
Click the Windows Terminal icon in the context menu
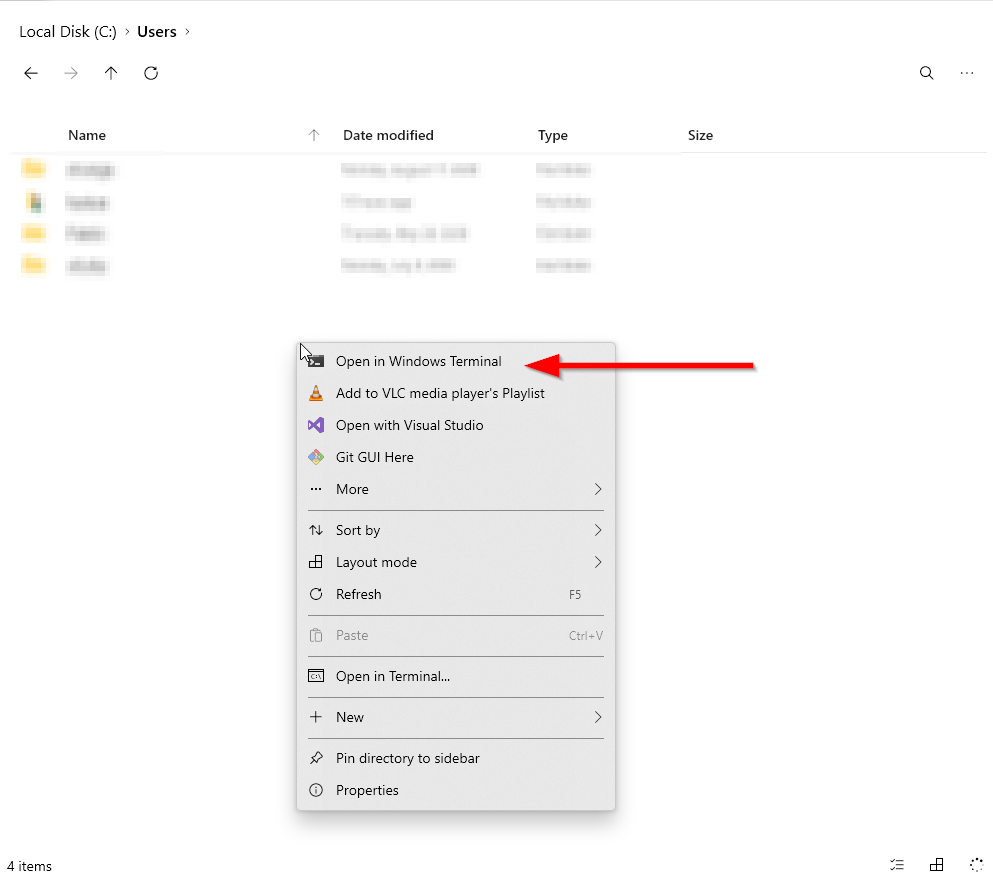pos(318,361)
